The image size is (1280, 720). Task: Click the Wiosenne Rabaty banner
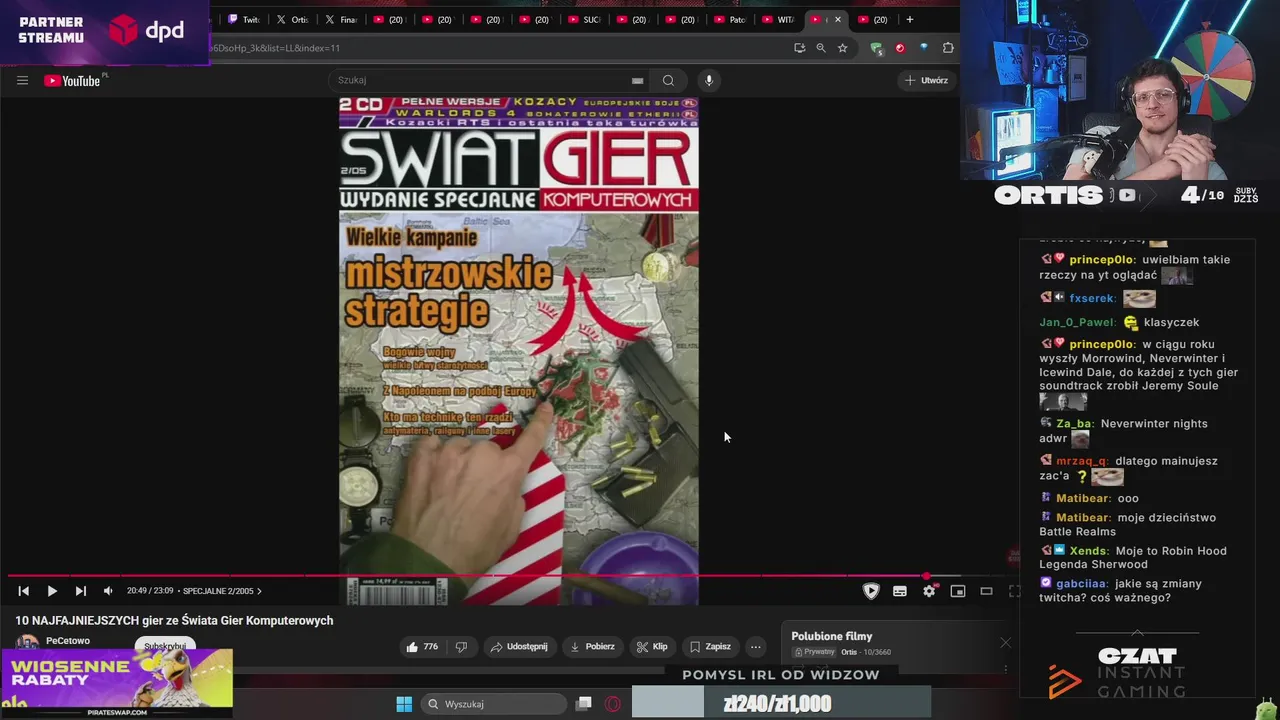(117, 684)
